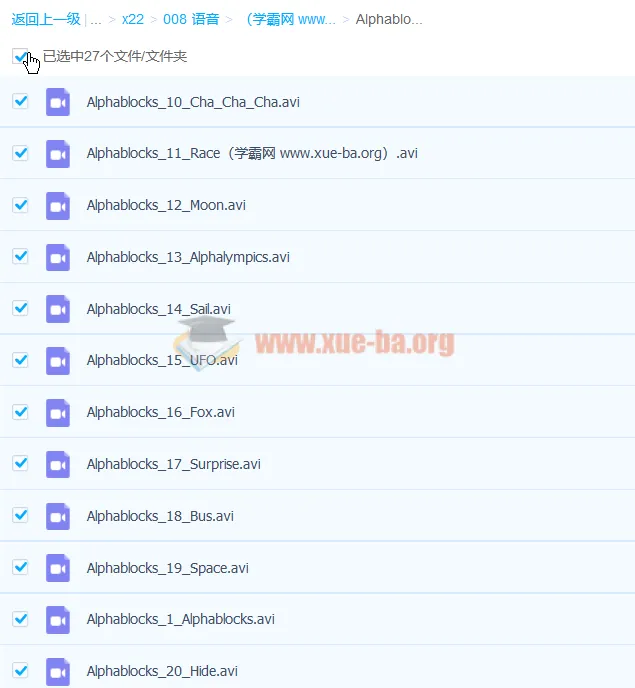The height and width of the screenshot is (688, 635).
Task: Click video icon for Alphablocks_19_Space.avi
Action: coord(58,568)
